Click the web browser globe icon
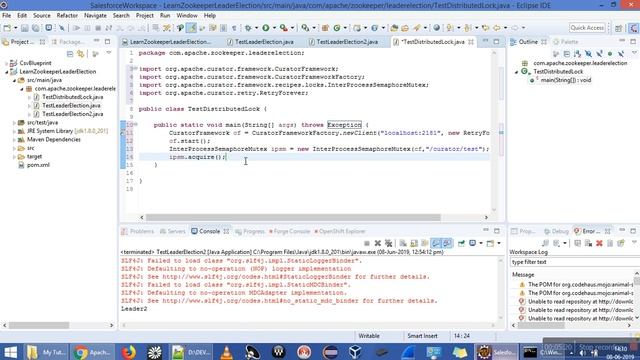Image resolution: width=640 pixels, height=360 pixels. [x=436, y=28]
